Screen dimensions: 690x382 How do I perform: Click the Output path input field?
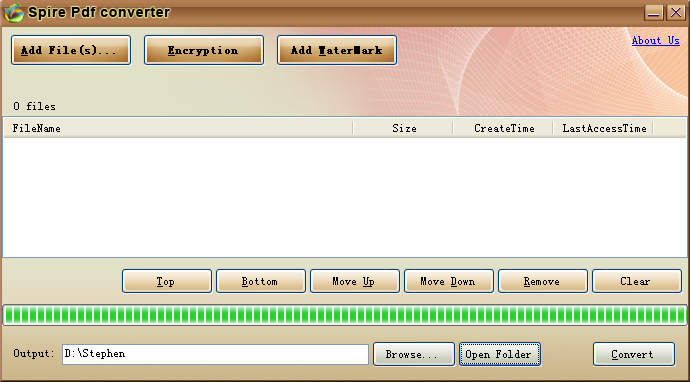click(215, 354)
